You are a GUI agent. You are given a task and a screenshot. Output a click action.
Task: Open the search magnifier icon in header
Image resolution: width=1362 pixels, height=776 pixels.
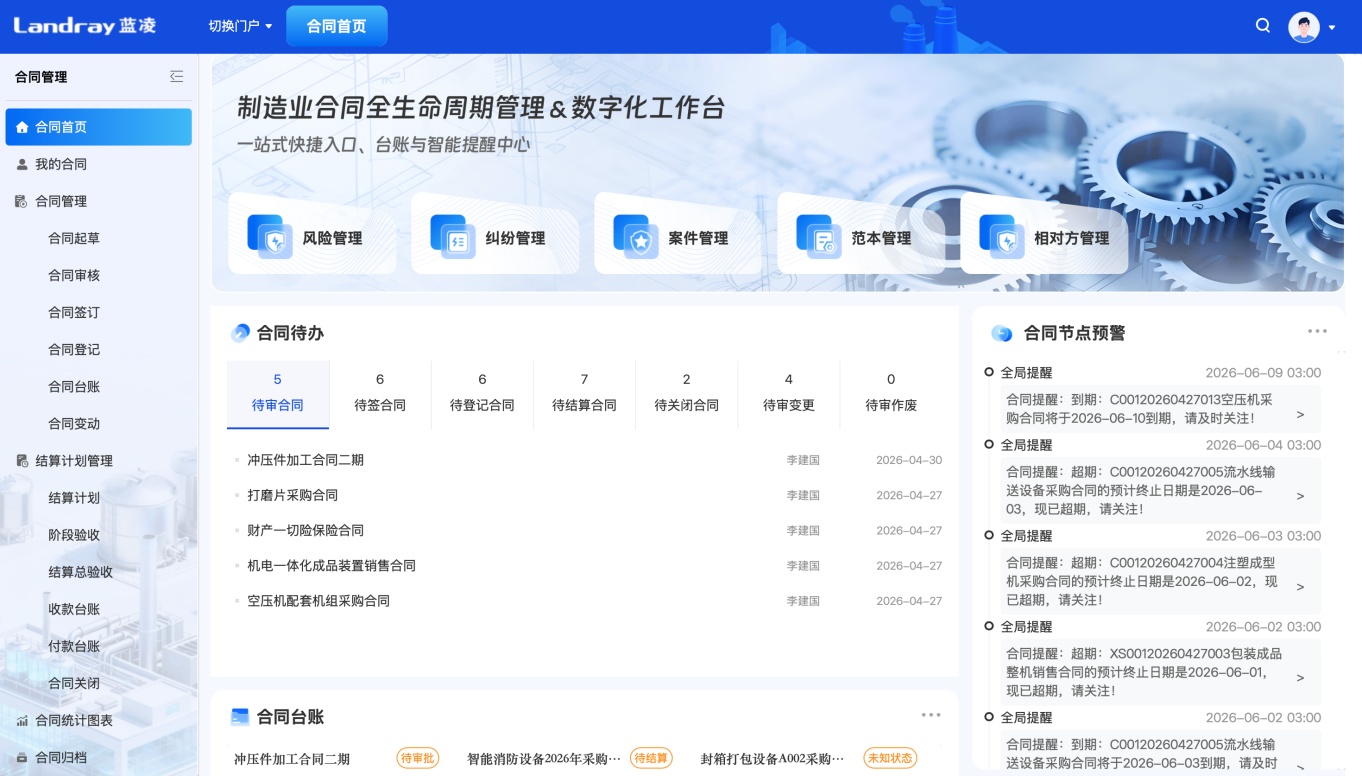click(1263, 26)
